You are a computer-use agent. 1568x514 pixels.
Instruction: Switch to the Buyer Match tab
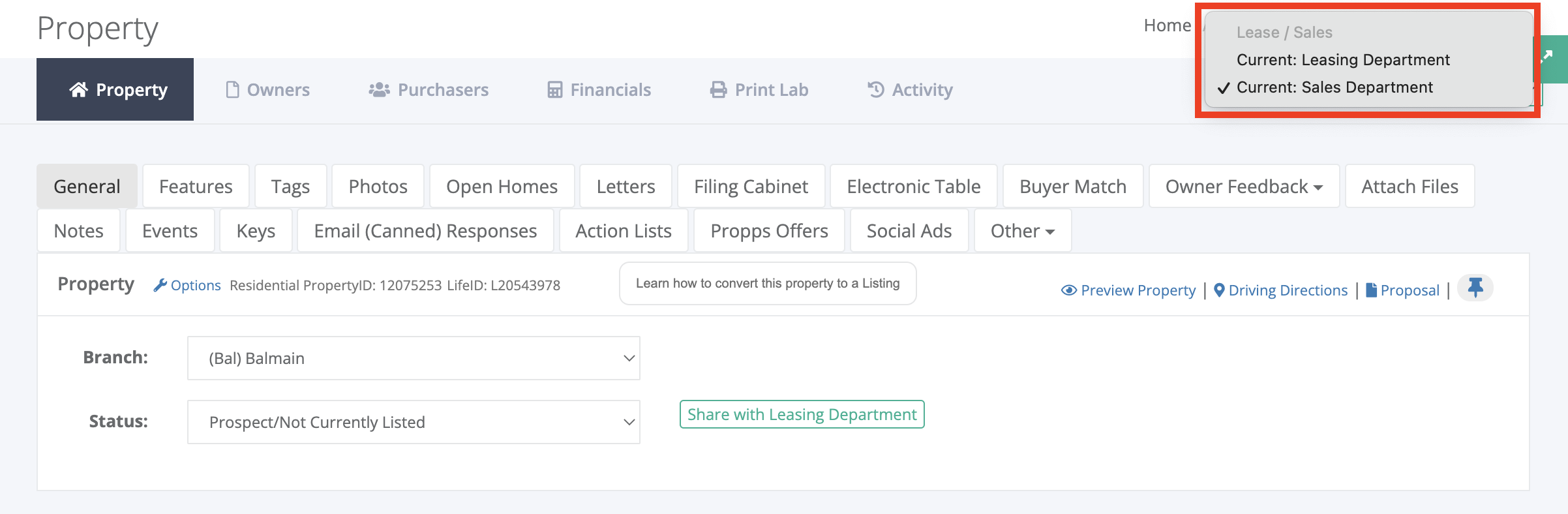pyautogui.click(x=1073, y=187)
